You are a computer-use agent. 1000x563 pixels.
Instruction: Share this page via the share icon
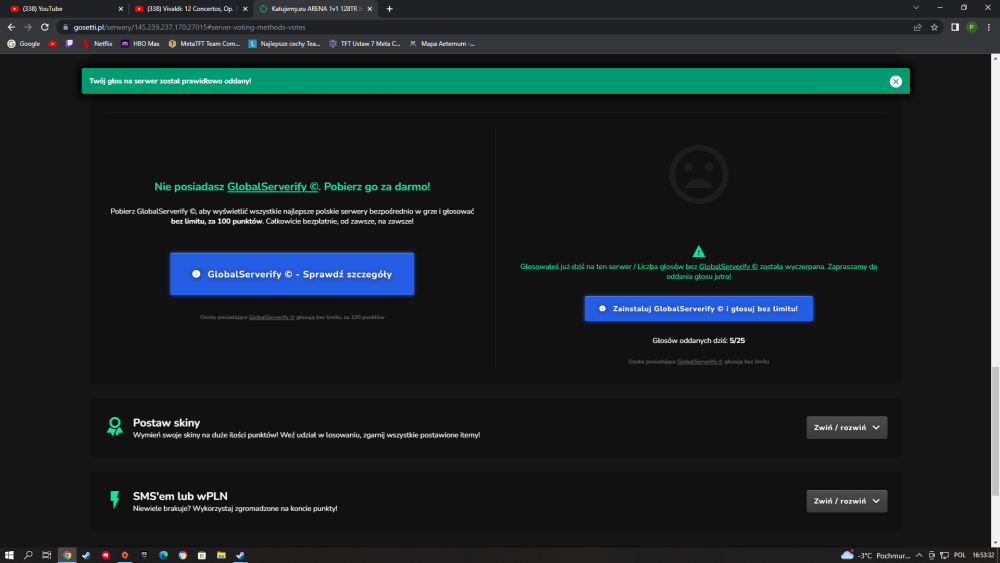tap(917, 27)
